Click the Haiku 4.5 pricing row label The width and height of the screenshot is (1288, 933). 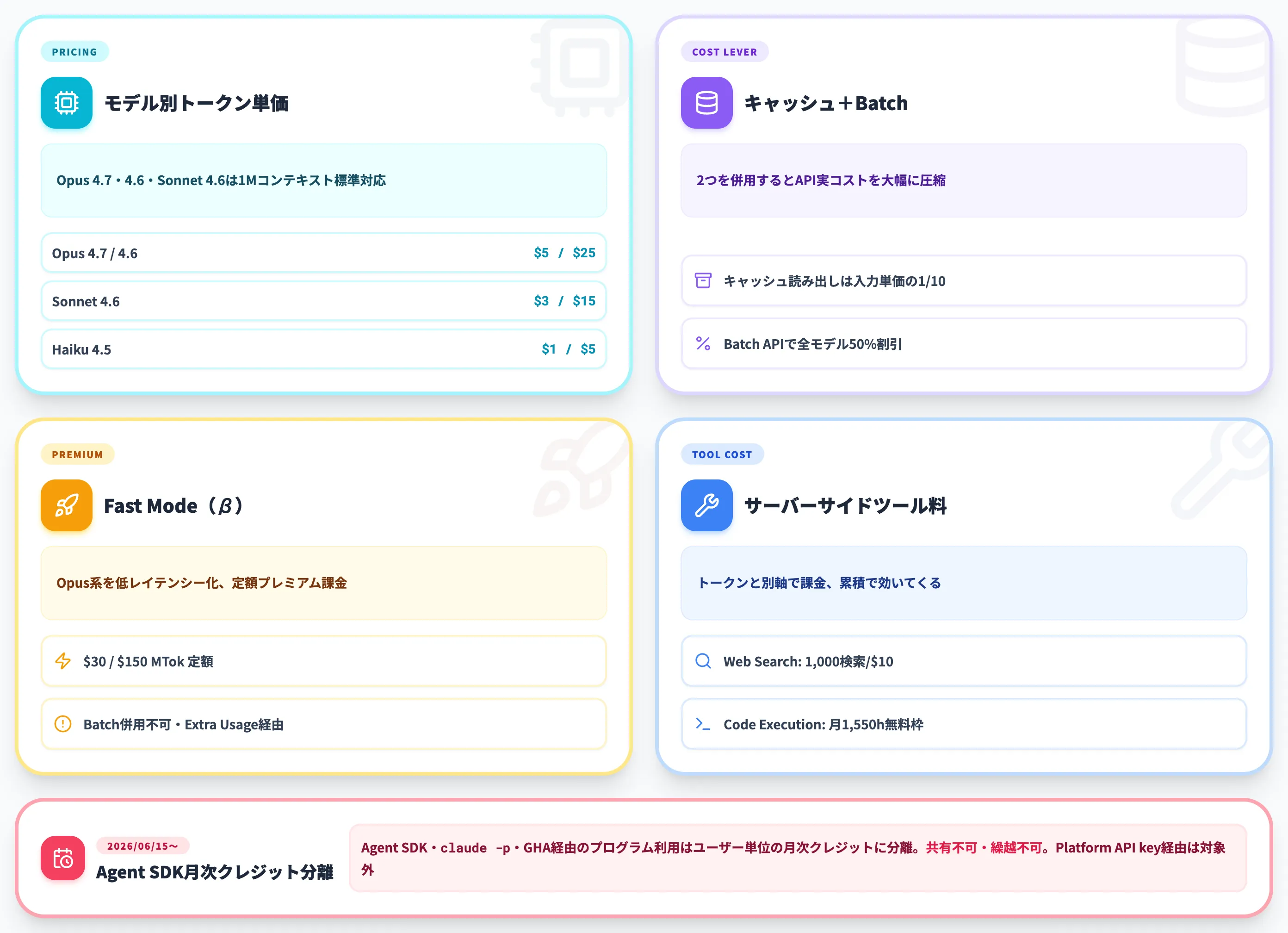[x=82, y=349]
